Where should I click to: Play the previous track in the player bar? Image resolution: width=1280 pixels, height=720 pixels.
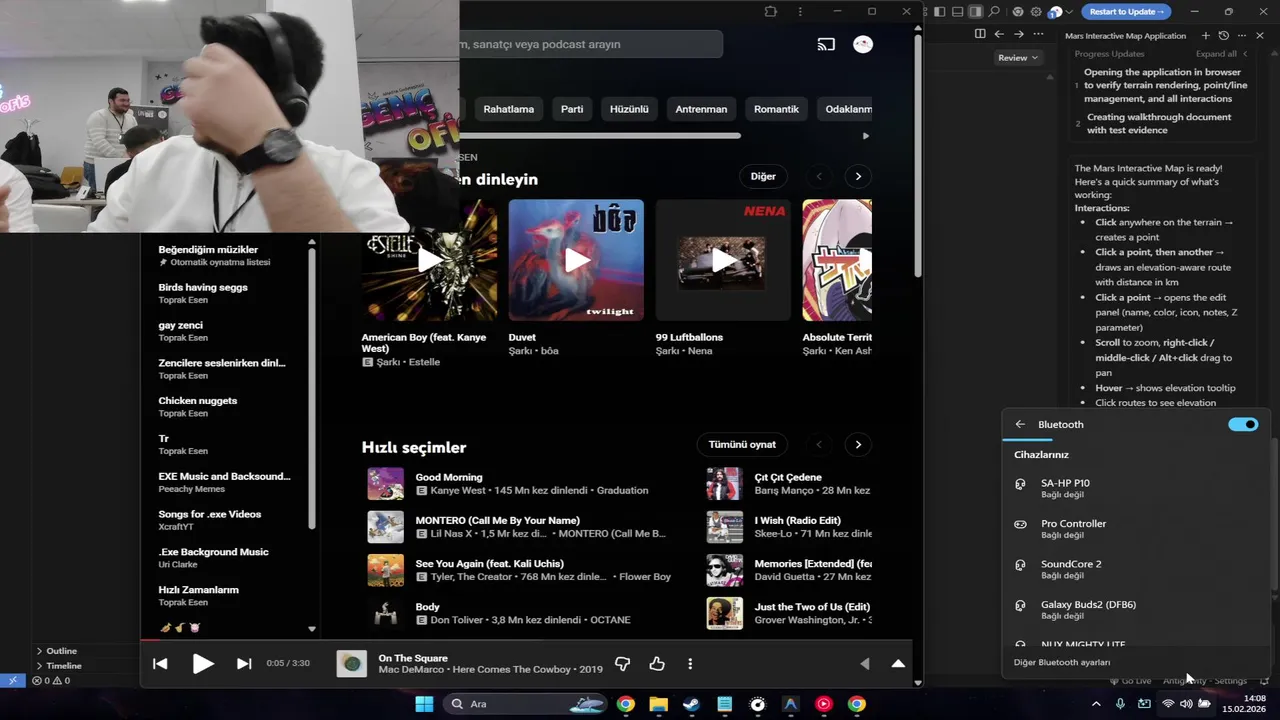tap(160, 663)
